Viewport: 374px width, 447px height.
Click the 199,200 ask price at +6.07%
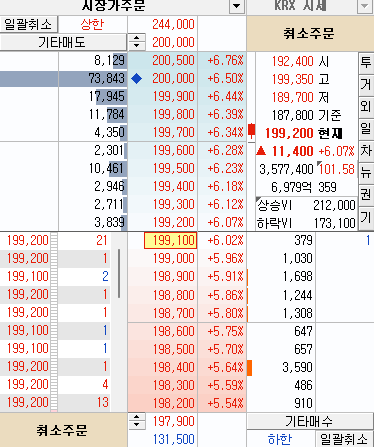point(173,222)
